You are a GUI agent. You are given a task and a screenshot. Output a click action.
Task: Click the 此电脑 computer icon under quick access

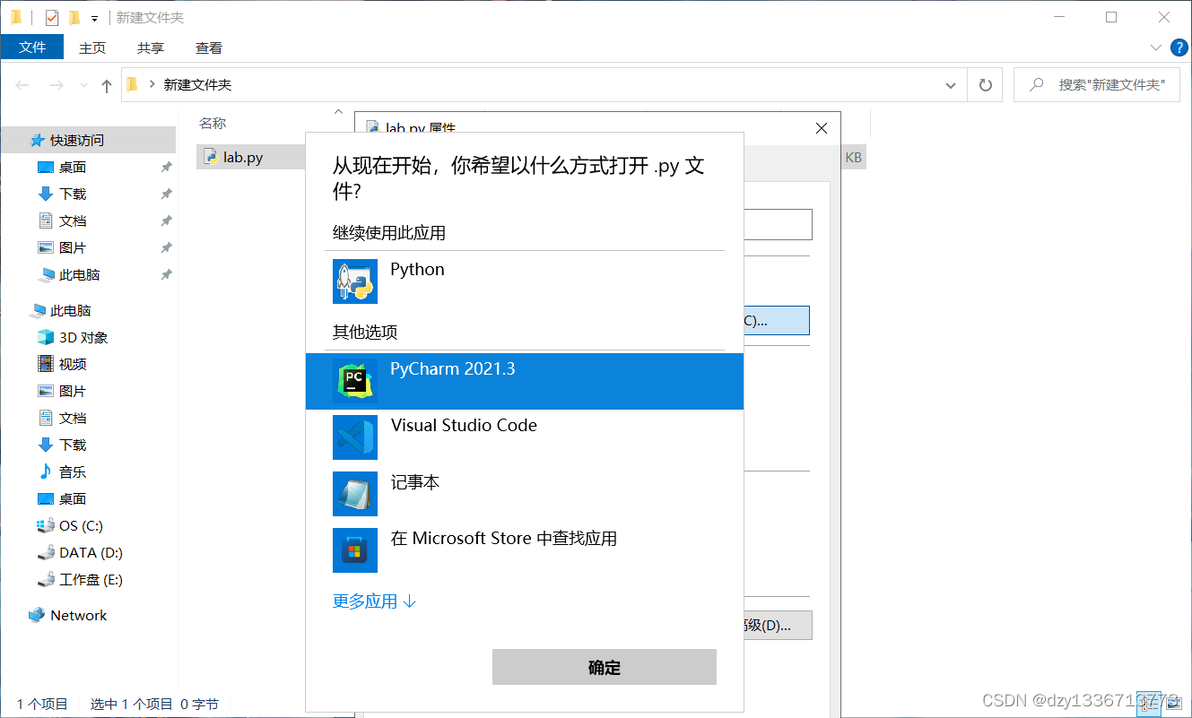[x=46, y=275]
